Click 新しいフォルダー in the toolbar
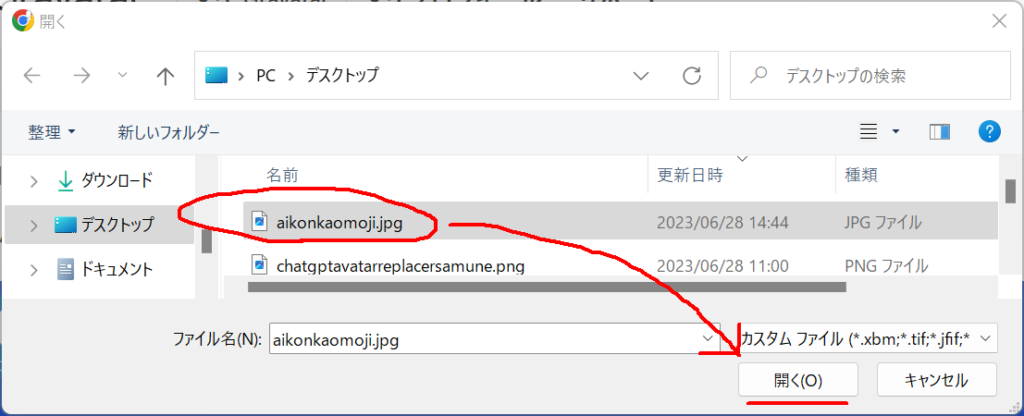The image size is (1024, 416). pos(168,132)
